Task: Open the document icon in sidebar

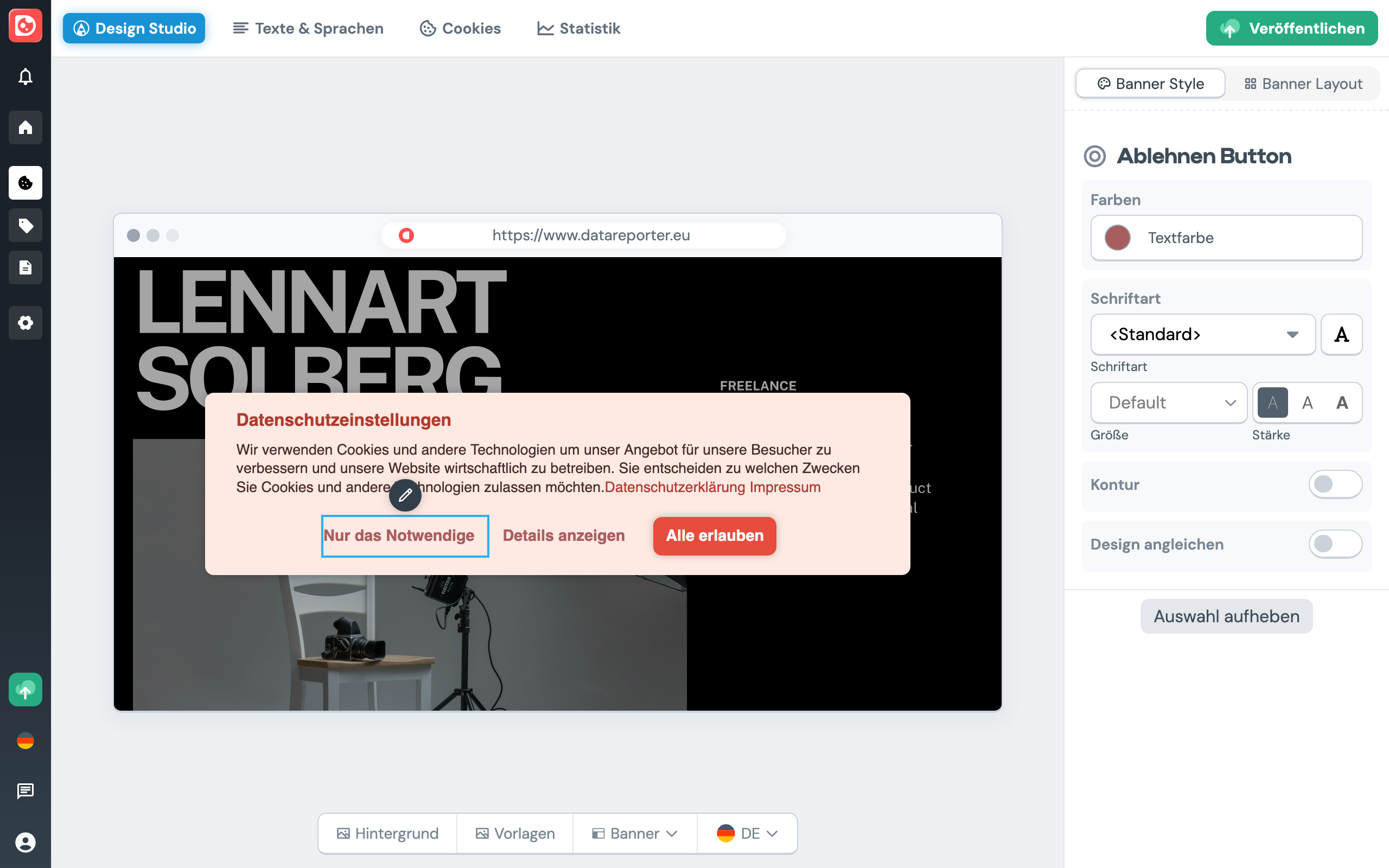Action: click(26, 267)
